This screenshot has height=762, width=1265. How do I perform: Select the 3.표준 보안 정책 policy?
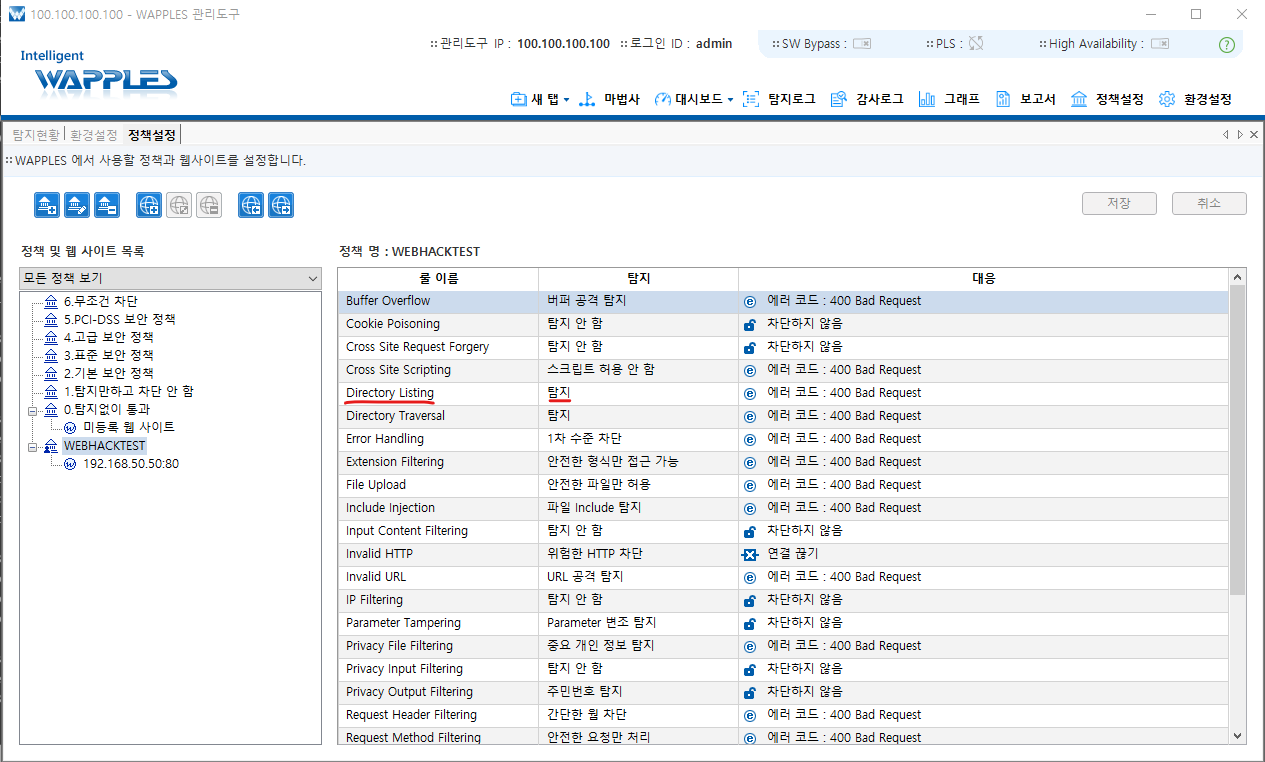(108, 355)
